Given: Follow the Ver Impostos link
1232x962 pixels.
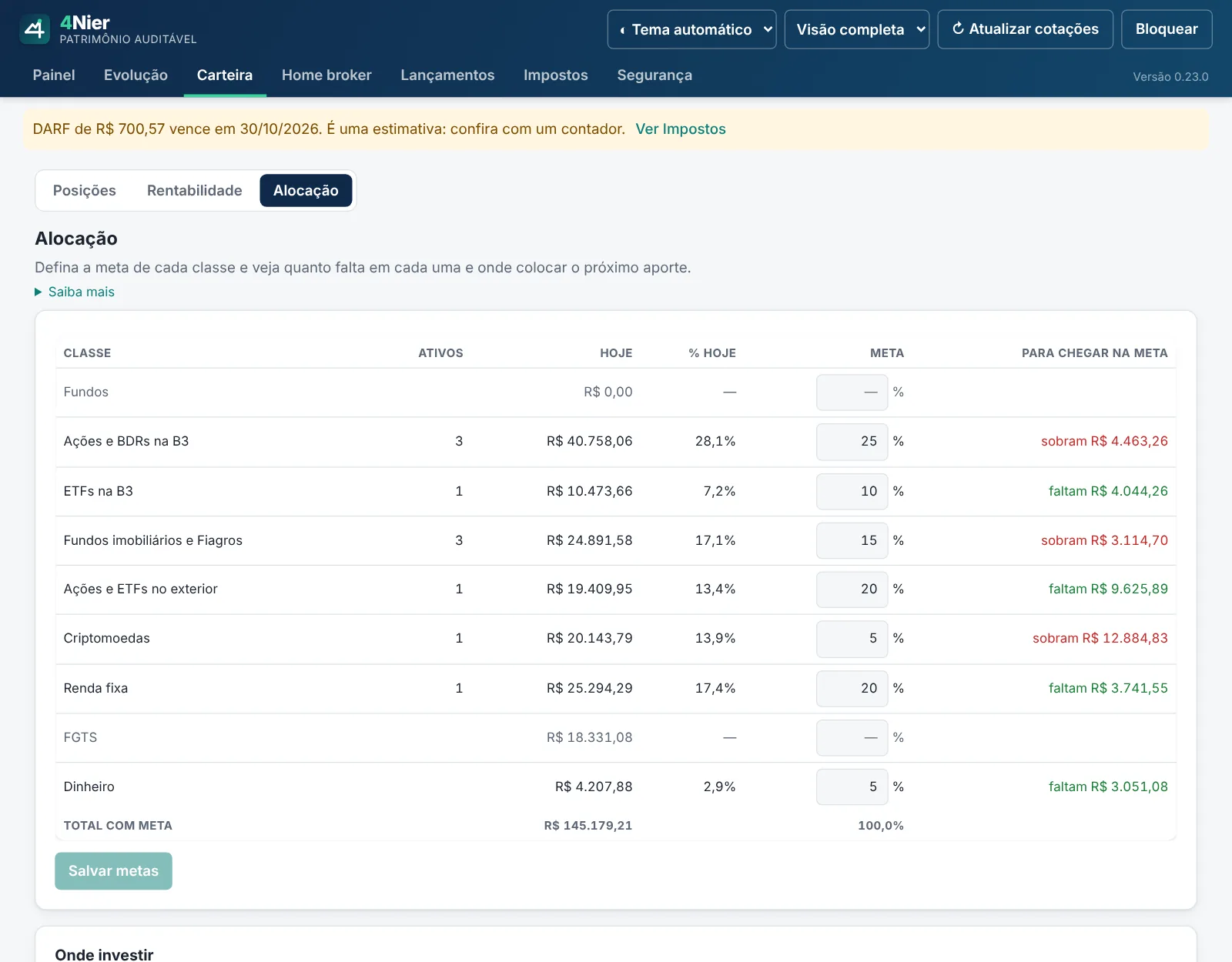Looking at the screenshot, I should click(x=681, y=129).
